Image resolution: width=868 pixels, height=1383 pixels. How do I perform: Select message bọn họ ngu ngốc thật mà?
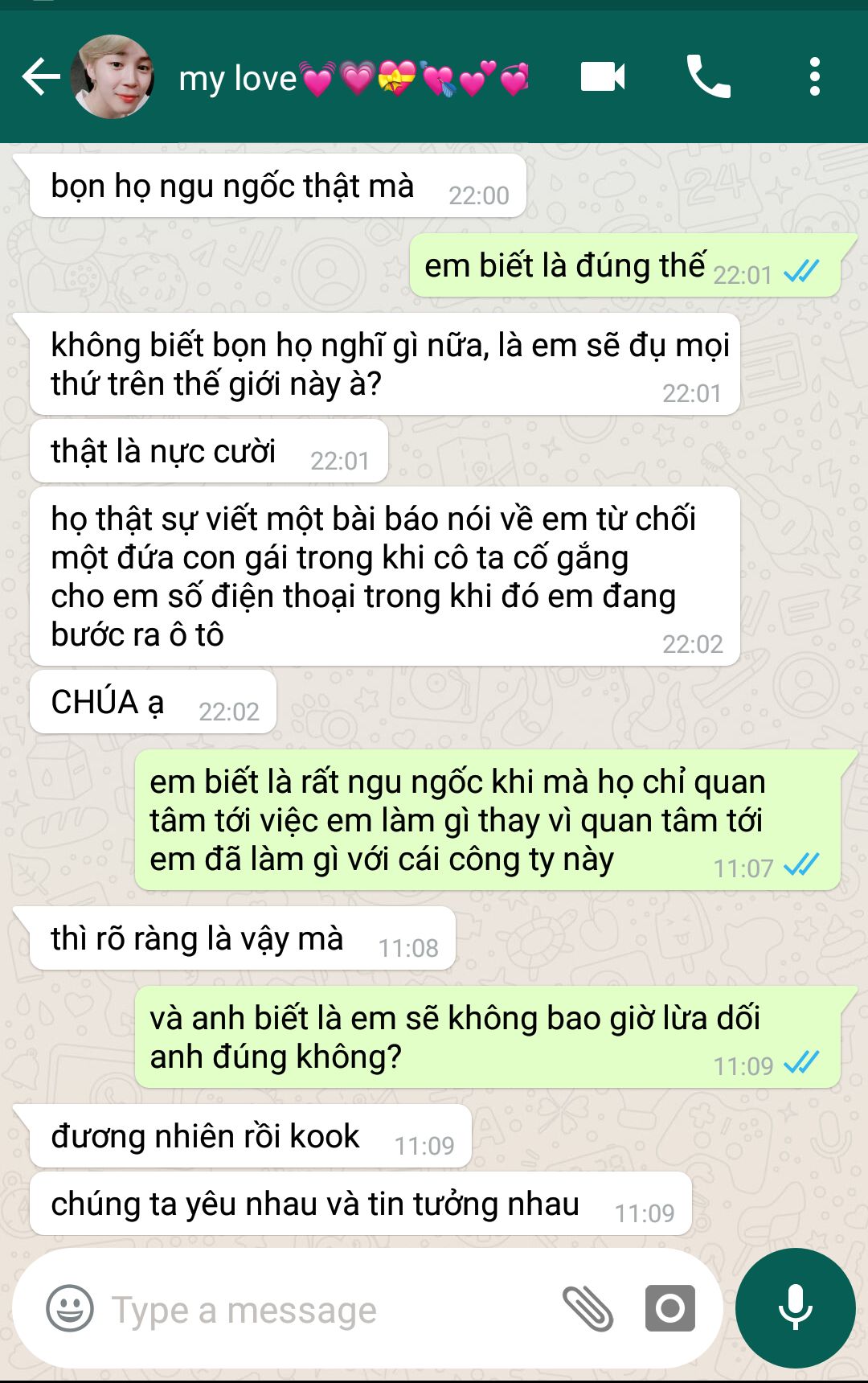click(277, 187)
